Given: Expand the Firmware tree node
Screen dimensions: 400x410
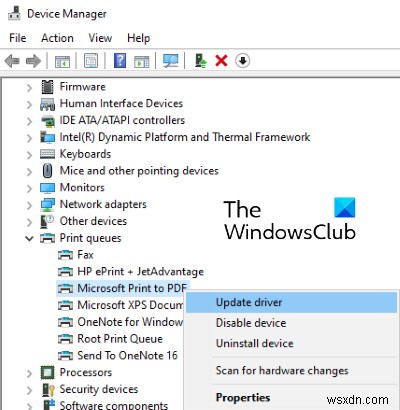Looking at the screenshot, I should coord(29,88).
